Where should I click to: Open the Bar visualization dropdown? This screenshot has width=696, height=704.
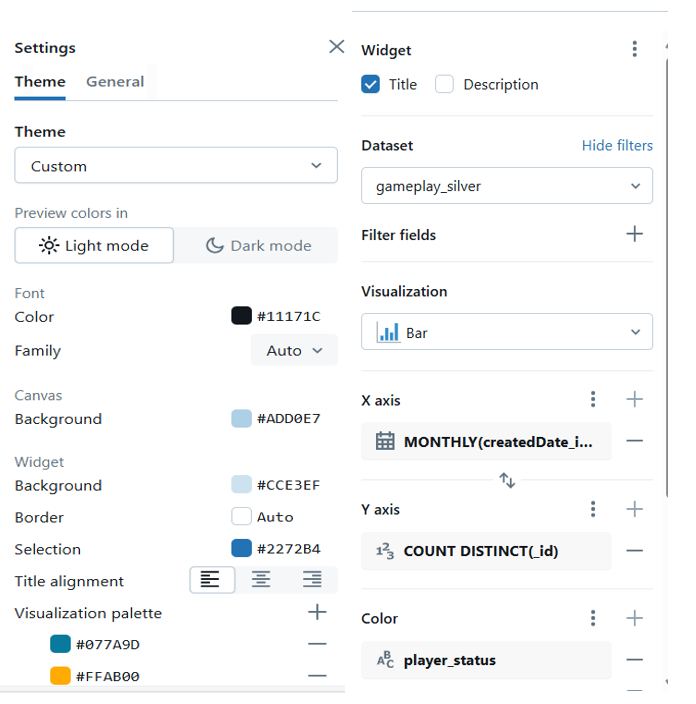coord(507,332)
